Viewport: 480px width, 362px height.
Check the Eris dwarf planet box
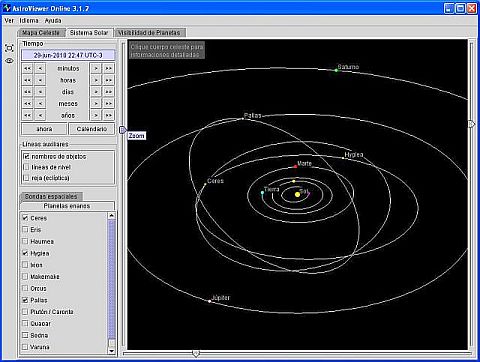[x=25, y=229]
